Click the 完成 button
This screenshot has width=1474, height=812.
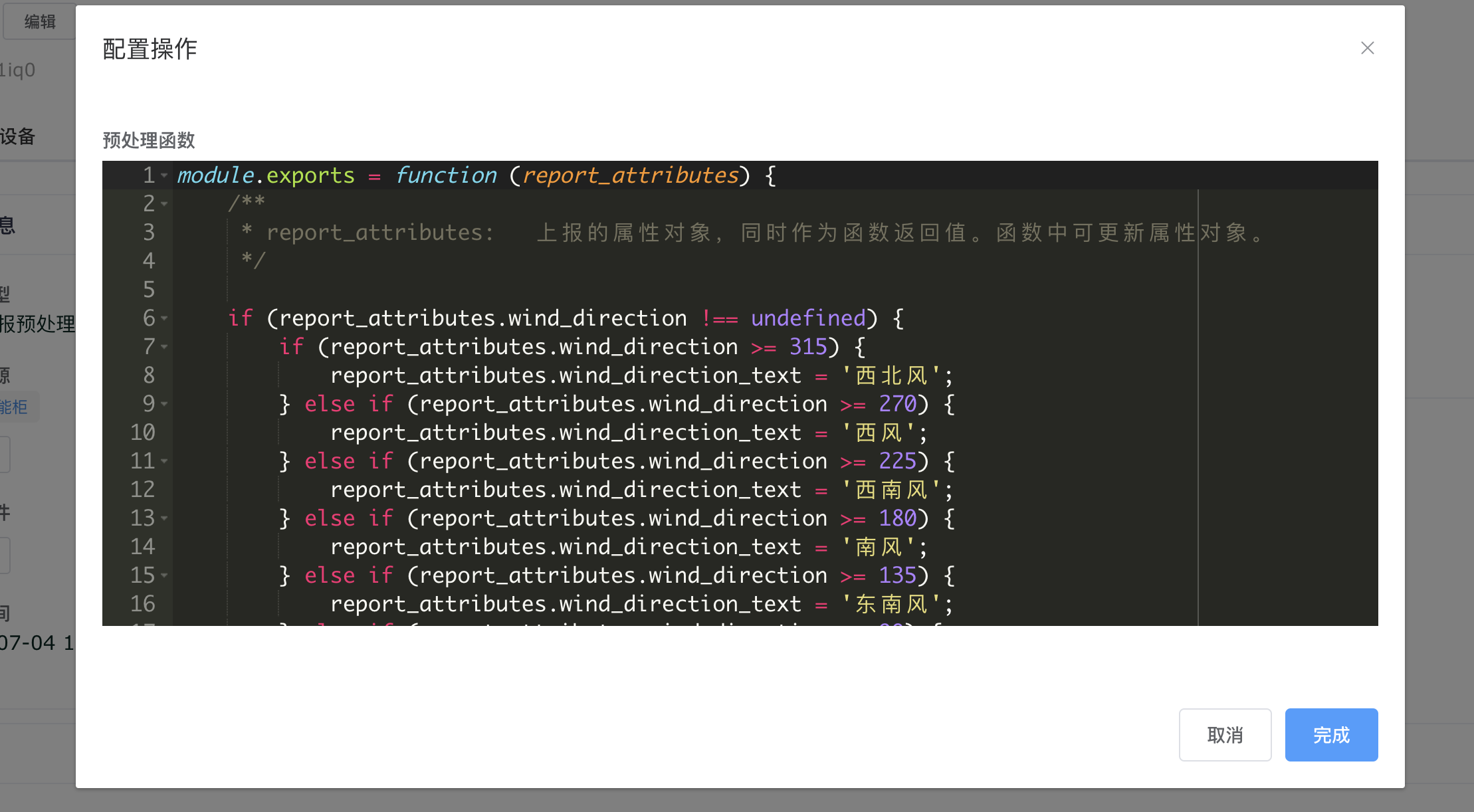[1331, 735]
